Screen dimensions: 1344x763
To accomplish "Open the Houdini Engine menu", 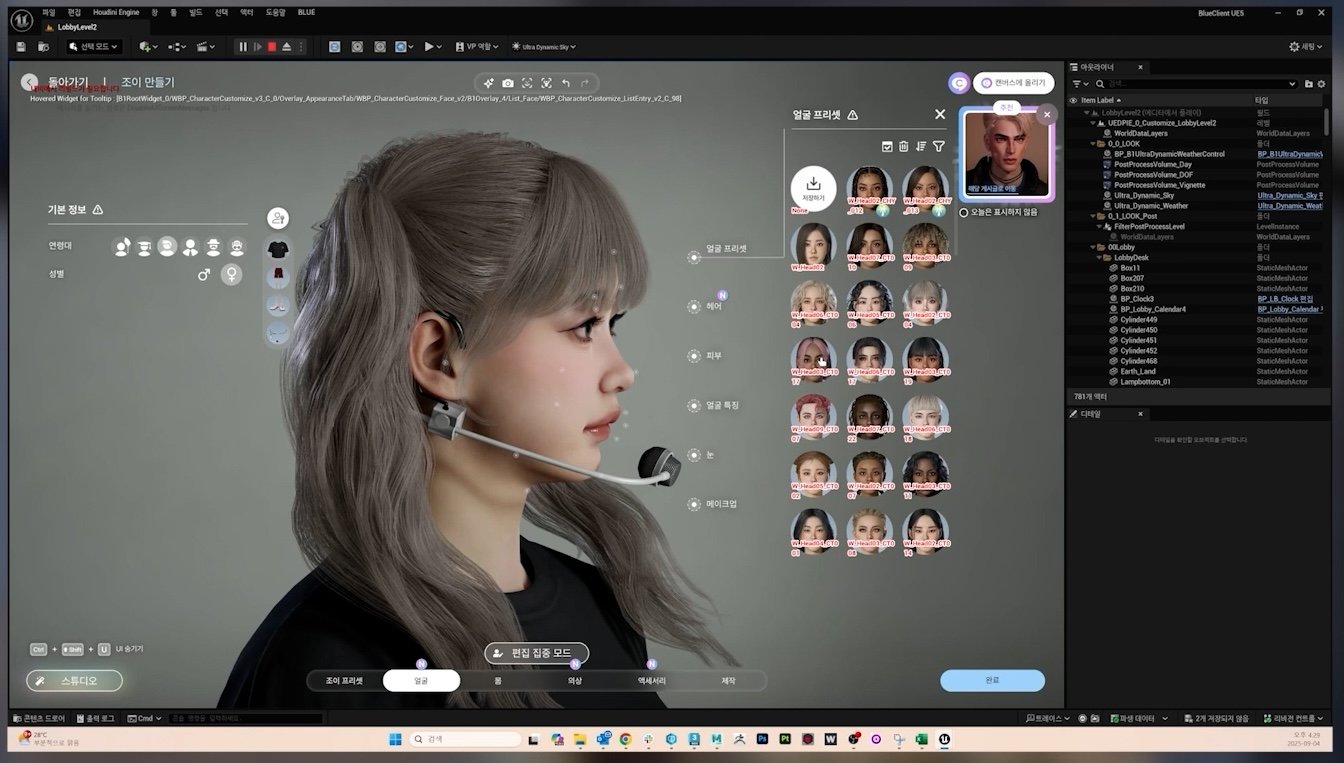I will tap(116, 12).
